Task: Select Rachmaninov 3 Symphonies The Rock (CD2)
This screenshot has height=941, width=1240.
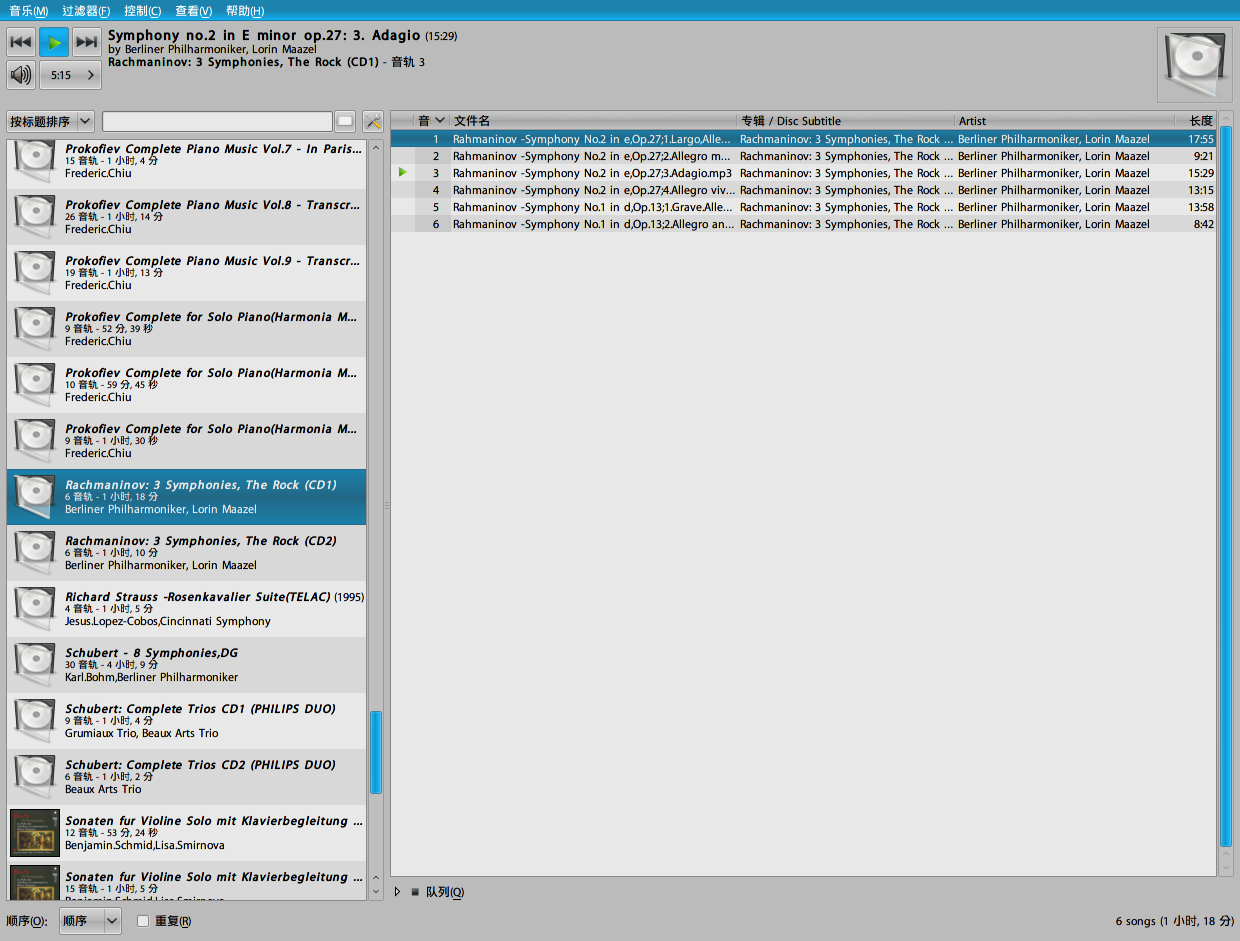Action: [x=187, y=553]
